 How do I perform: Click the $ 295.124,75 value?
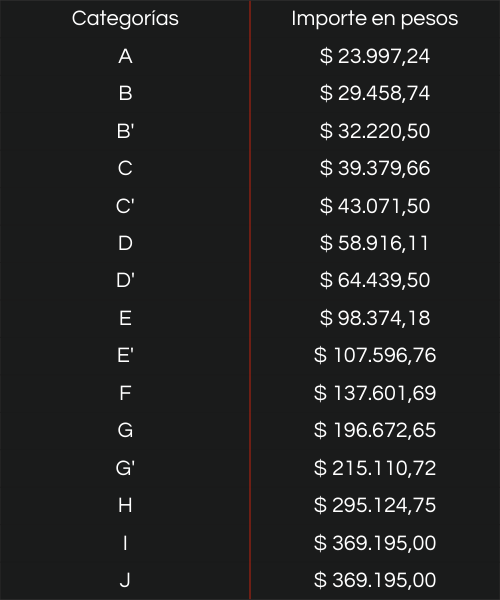coord(375,505)
